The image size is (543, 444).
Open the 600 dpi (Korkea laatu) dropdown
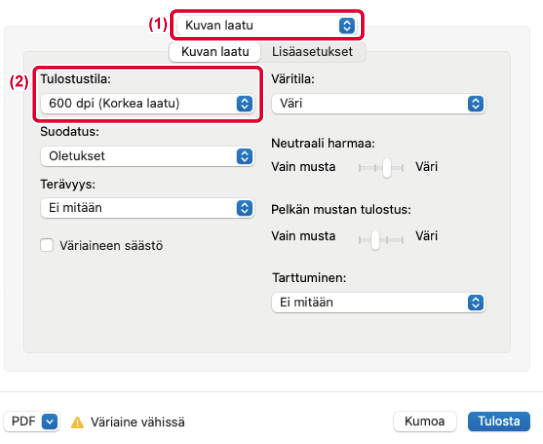pyautogui.click(x=147, y=104)
